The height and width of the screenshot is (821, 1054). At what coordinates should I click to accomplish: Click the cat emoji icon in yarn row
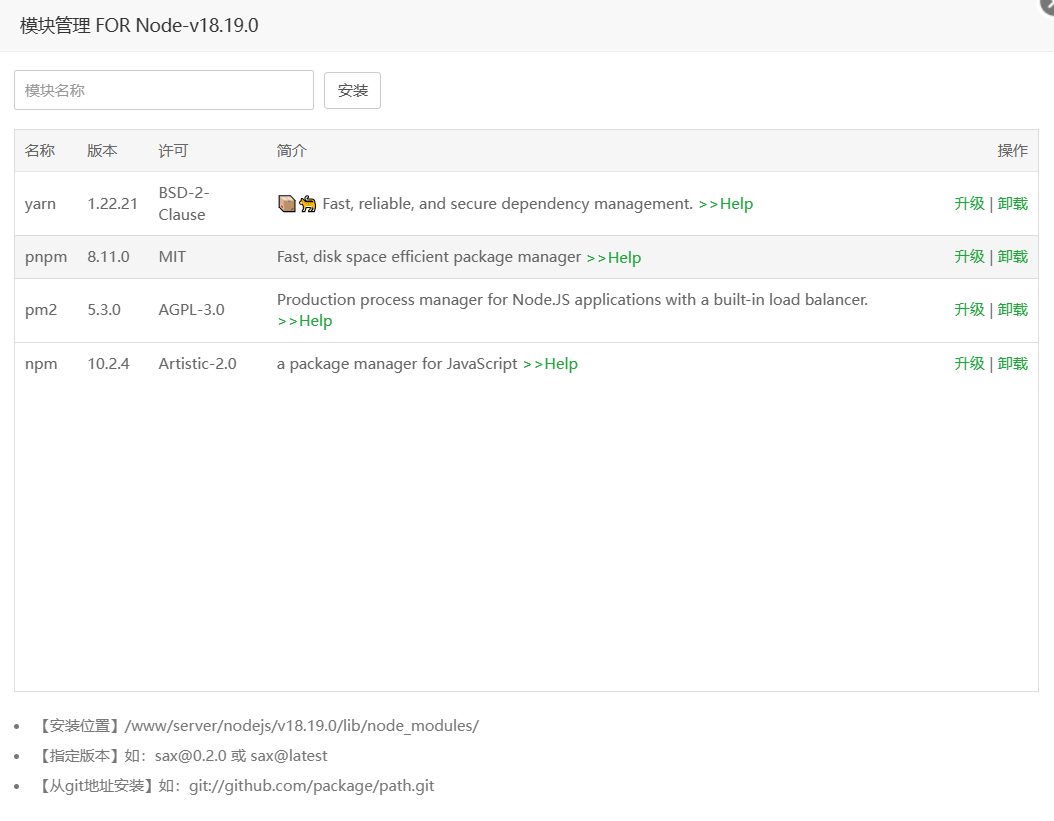pos(308,204)
